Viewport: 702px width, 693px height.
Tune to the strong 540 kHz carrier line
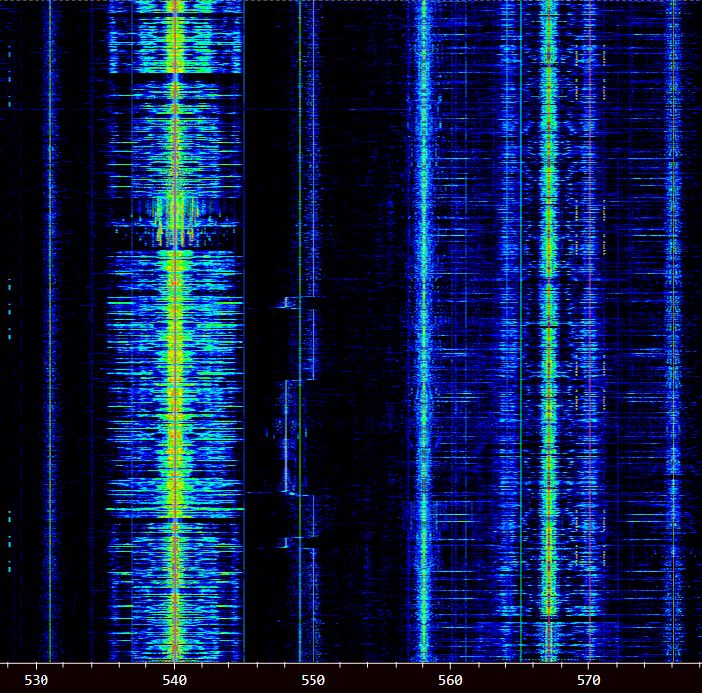tap(175, 331)
